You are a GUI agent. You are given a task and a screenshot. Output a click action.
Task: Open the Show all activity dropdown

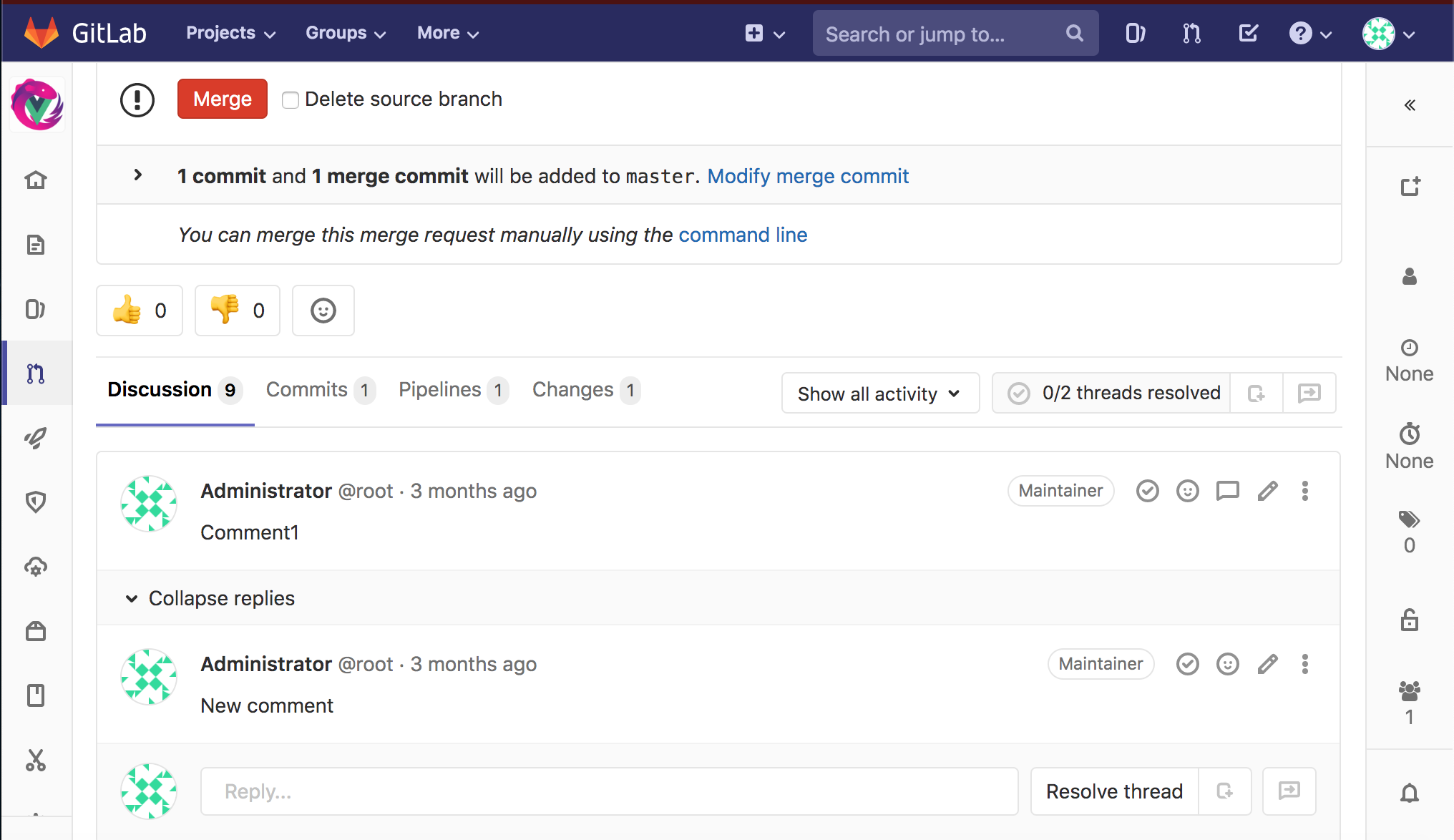(879, 394)
